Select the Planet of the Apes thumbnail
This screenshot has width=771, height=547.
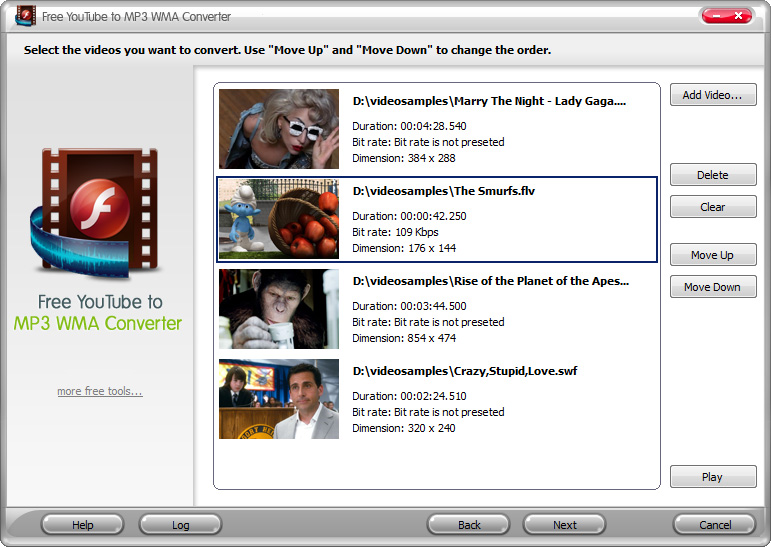(279, 309)
